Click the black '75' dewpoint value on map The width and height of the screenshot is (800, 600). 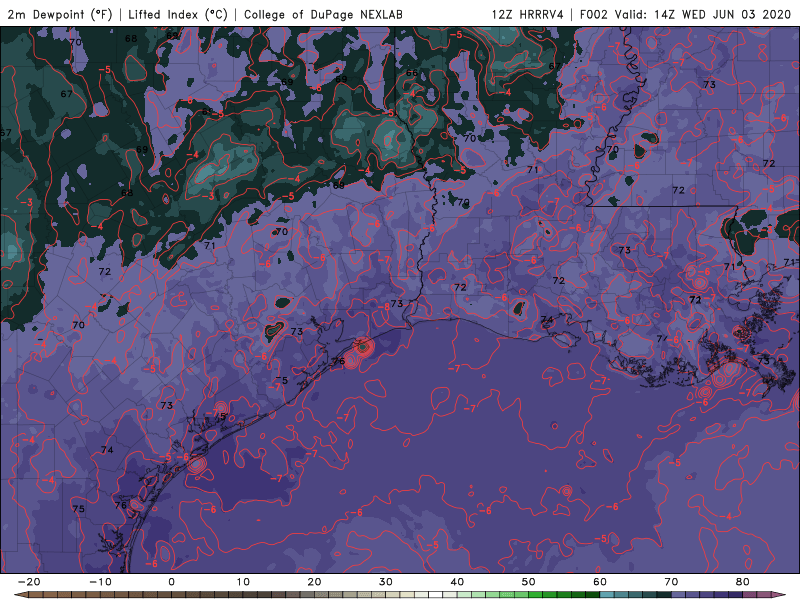pos(79,509)
